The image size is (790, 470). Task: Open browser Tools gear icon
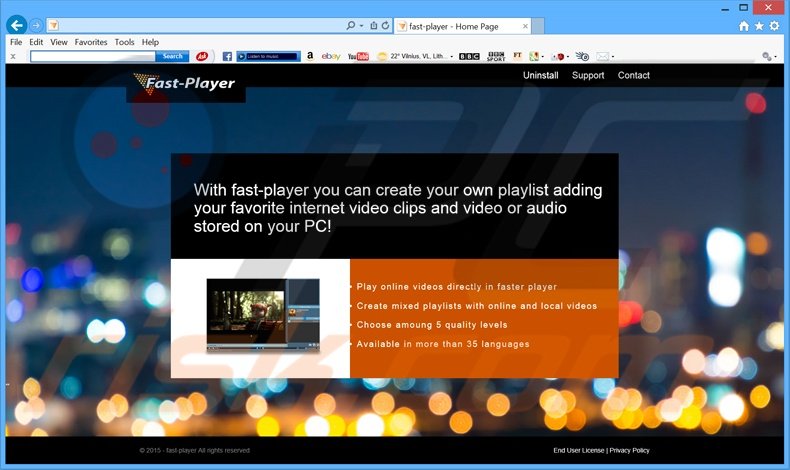coord(774,26)
